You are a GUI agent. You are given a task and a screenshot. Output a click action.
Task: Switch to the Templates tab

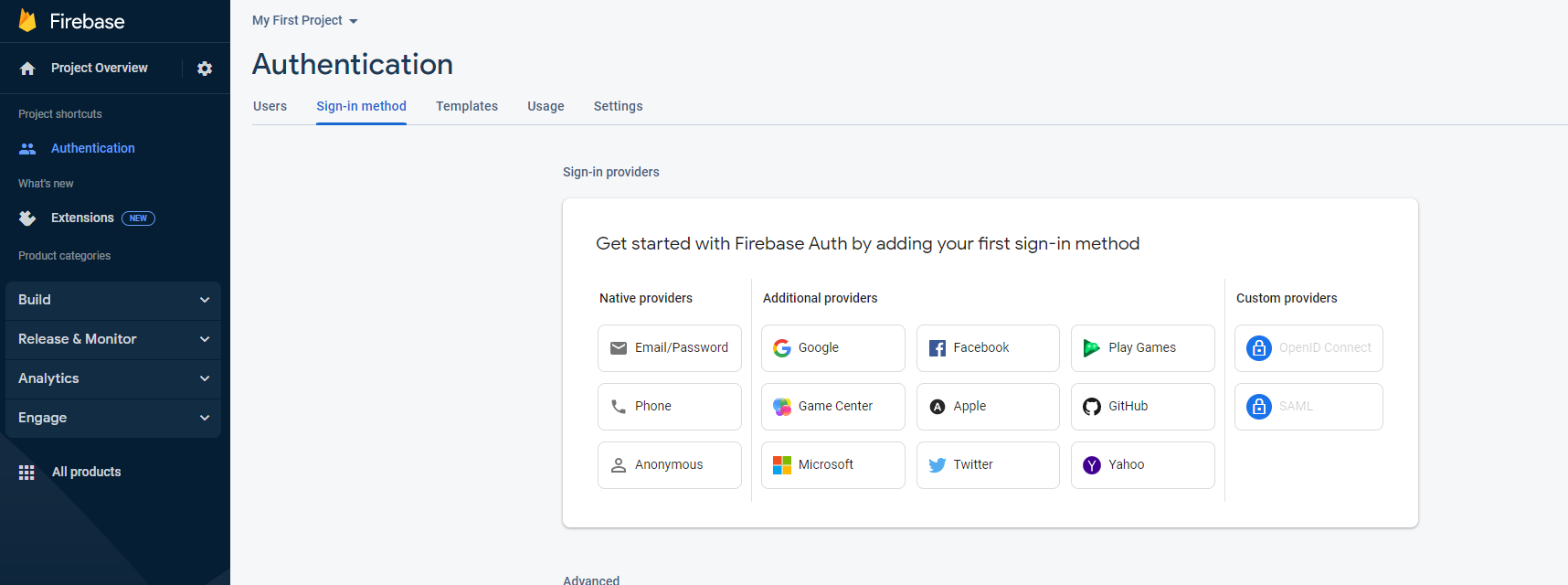tap(467, 106)
